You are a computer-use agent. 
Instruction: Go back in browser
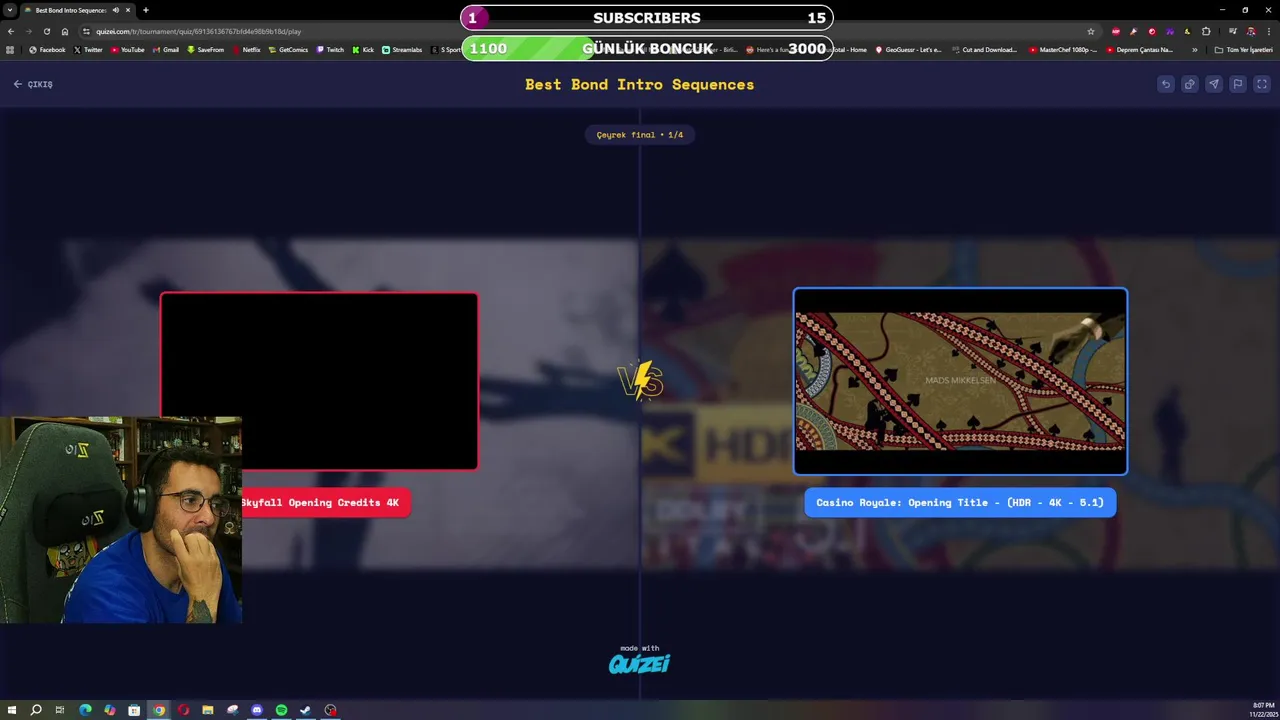[x=11, y=31]
